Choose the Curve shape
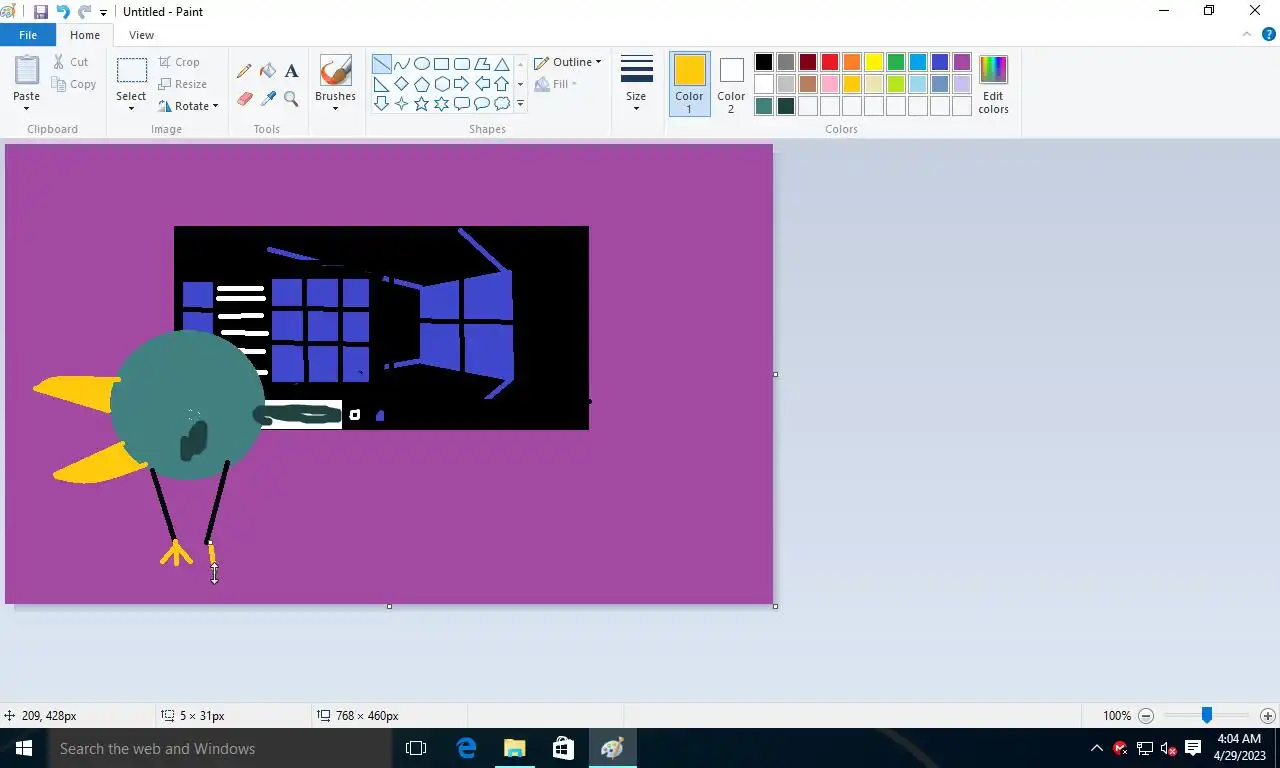 (402, 64)
